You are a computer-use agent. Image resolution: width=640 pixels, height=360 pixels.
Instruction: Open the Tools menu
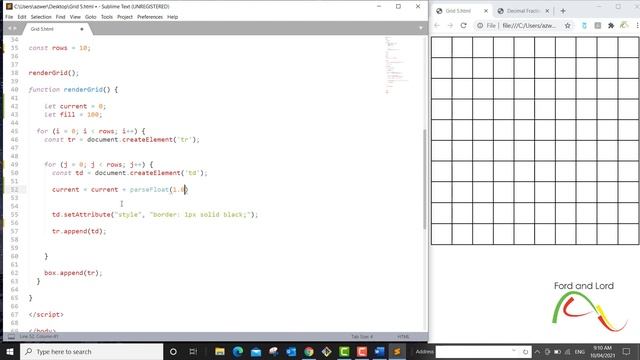point(107,17)
